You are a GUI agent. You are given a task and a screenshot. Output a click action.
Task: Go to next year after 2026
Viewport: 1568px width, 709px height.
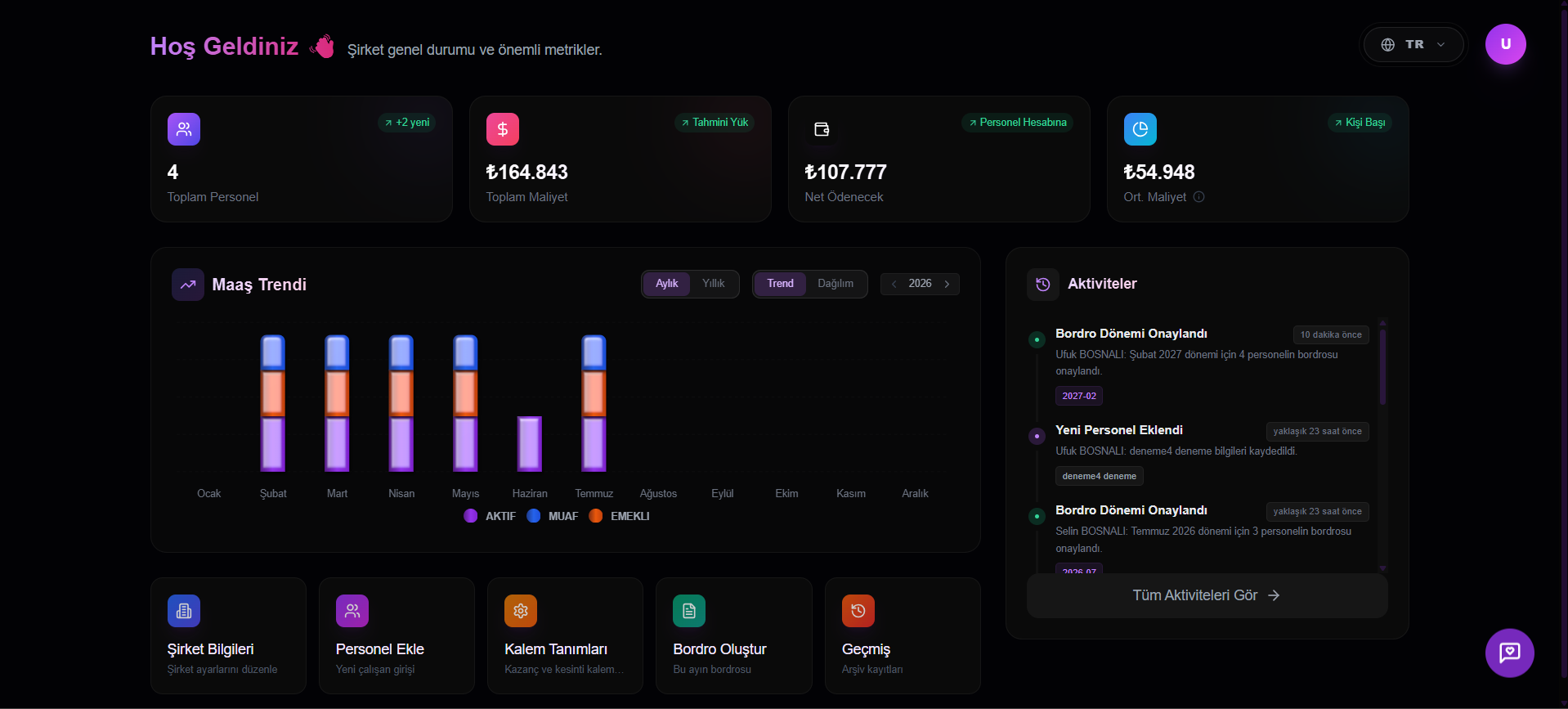pos(948,284)
